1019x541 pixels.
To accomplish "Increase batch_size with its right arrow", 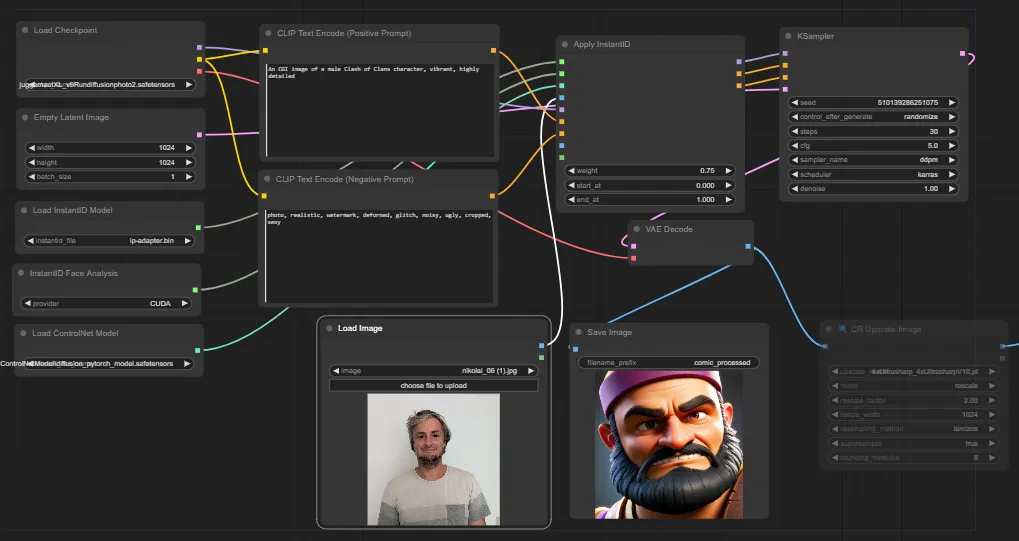I will (189, 177).
